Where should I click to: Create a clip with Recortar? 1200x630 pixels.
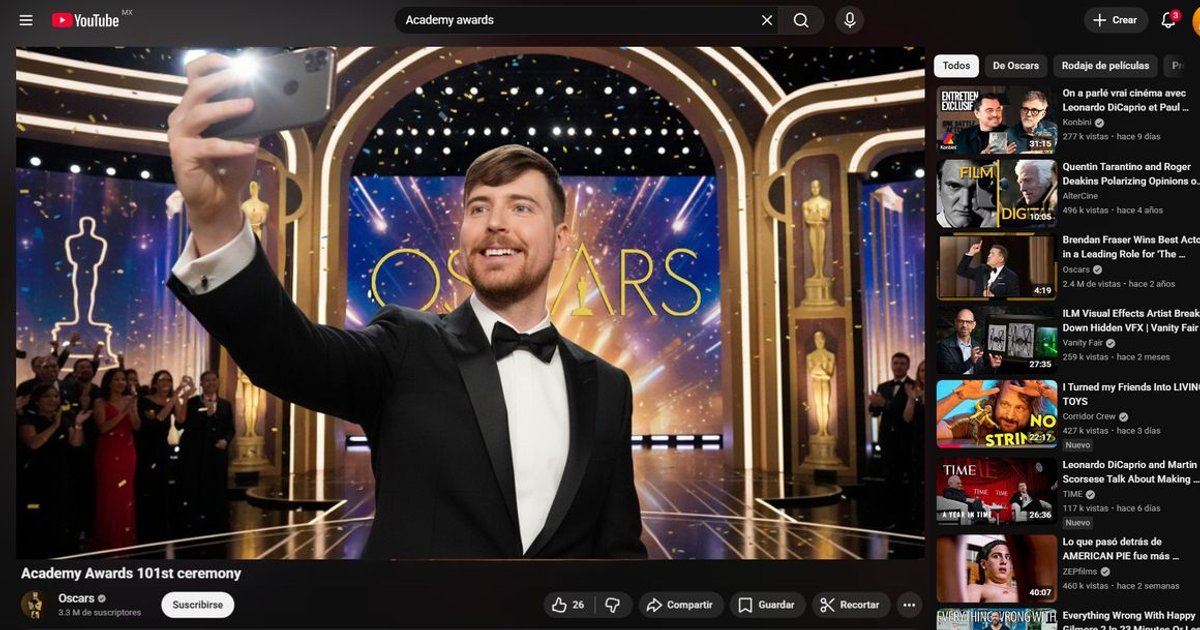(850, 605)
